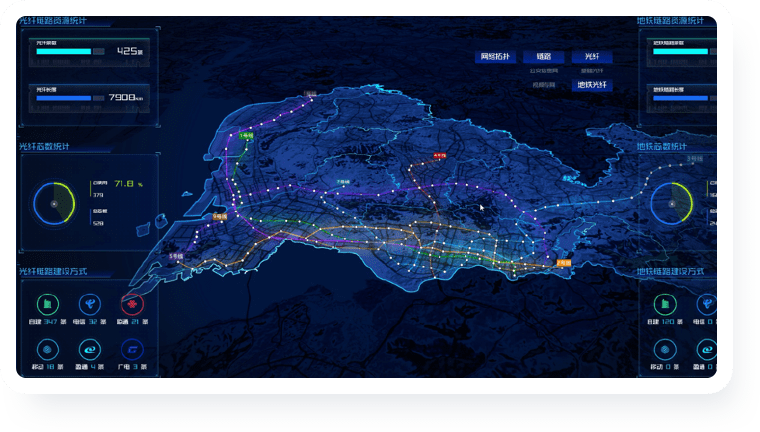The height and width of the screenshot is (432, 760).
Task: Click the cyan swirl icon in the 地铁链路建设方式 panel
Action: pyautogui.click(x=707, y=350)
